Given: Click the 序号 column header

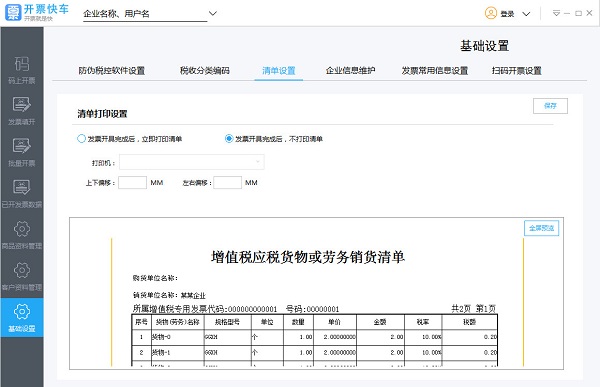Looking at the screenshot, I should [141, 322].
